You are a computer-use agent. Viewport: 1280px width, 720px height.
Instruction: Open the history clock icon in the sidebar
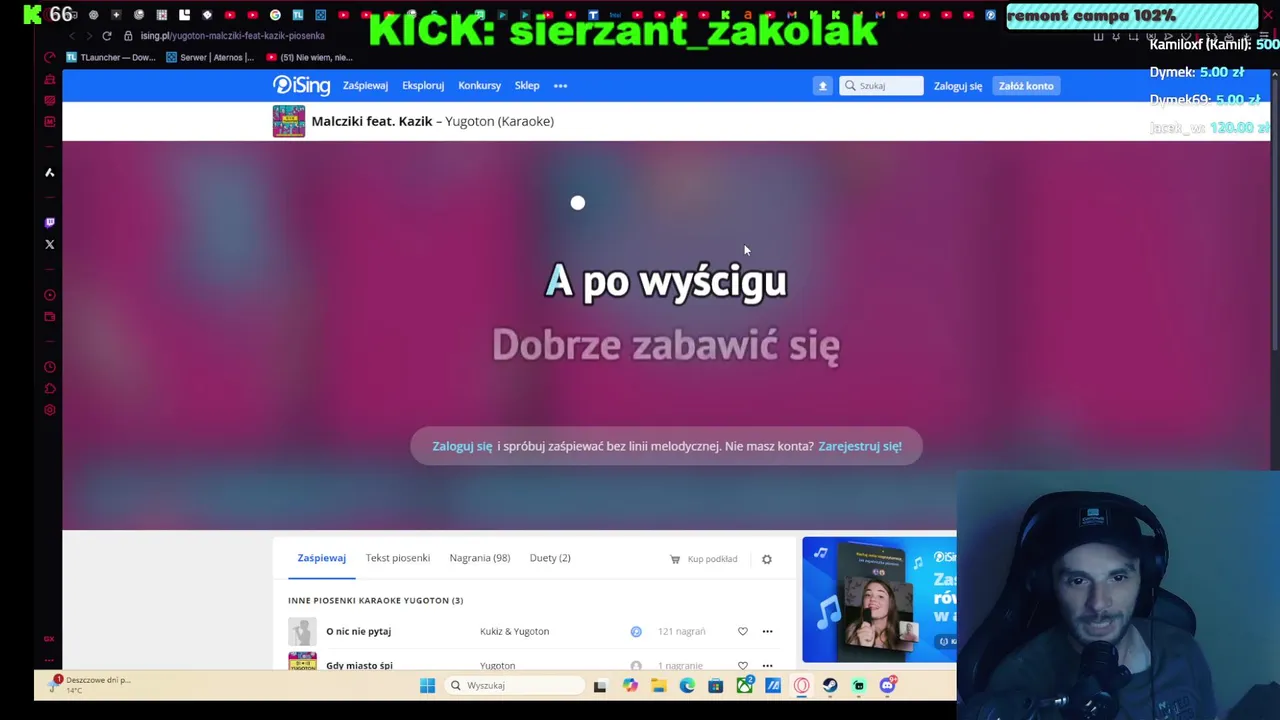click(x=49, y=367)
